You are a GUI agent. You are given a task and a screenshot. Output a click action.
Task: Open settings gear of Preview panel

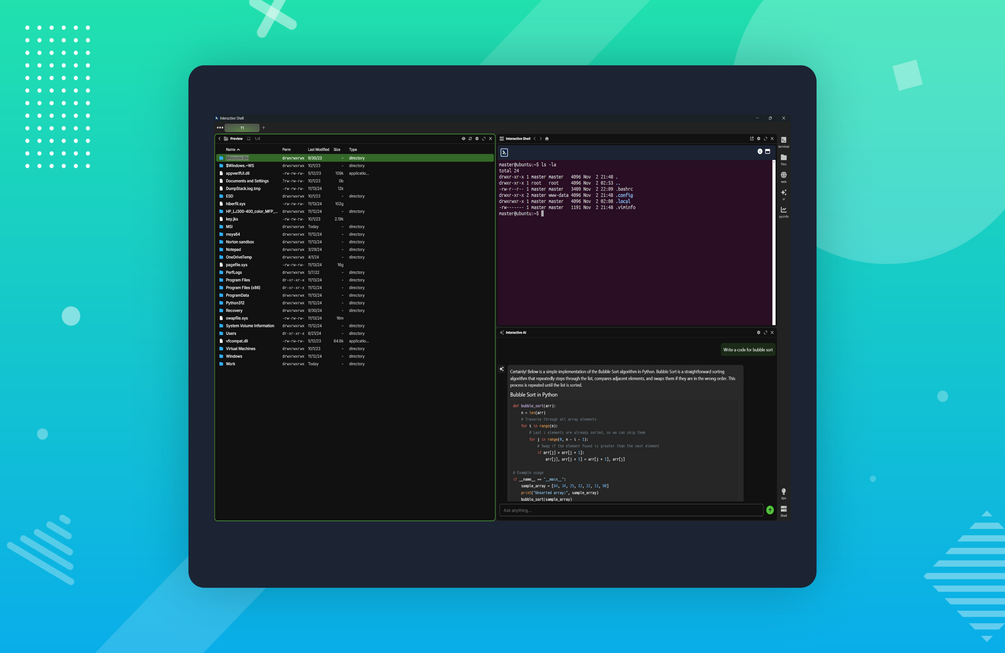pyautogui.click(x=477, y=138)
